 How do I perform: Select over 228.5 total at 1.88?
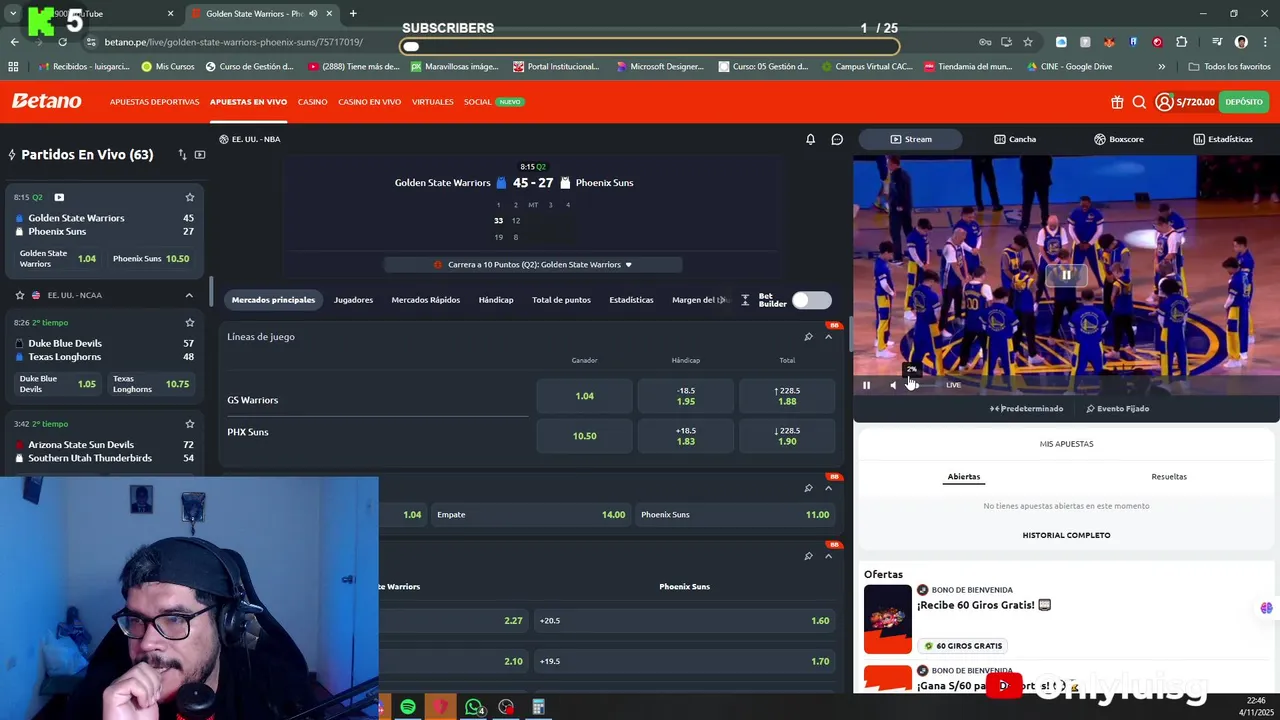pos(787,396)
